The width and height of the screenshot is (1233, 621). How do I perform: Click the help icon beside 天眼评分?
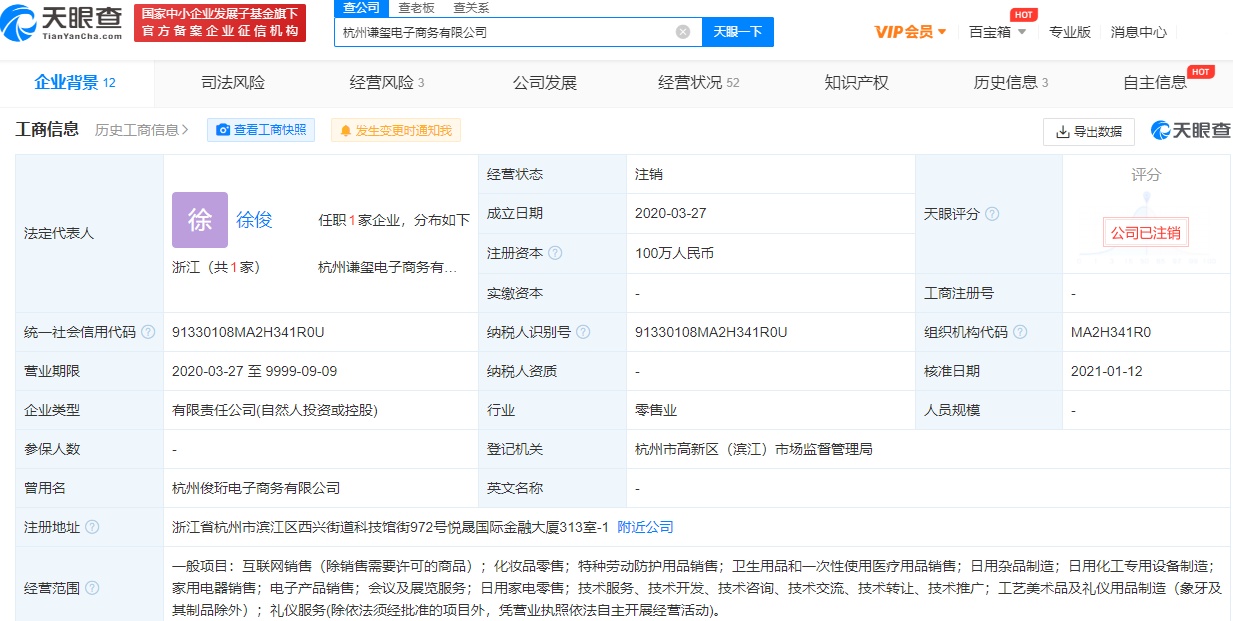[992, 214]
